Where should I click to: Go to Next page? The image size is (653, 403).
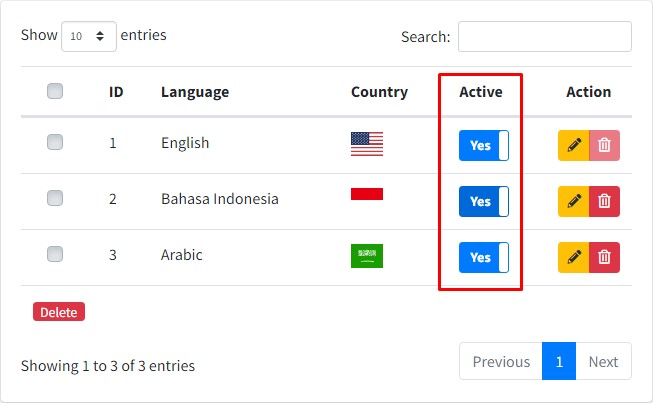tap(603, 361)
